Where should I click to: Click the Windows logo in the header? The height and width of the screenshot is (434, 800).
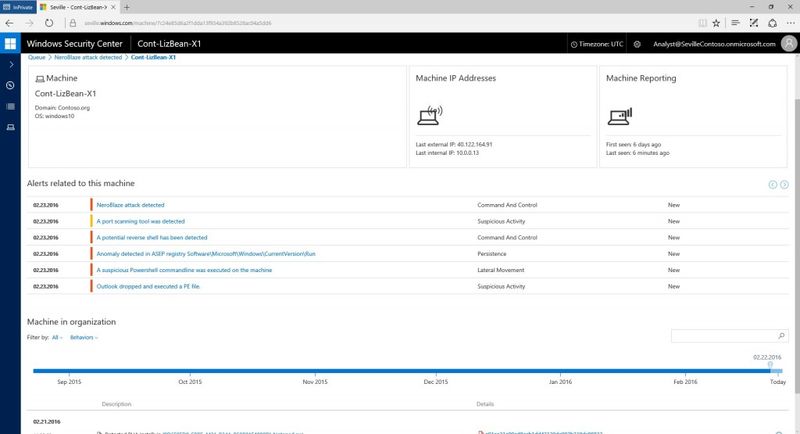click(10, 43)
